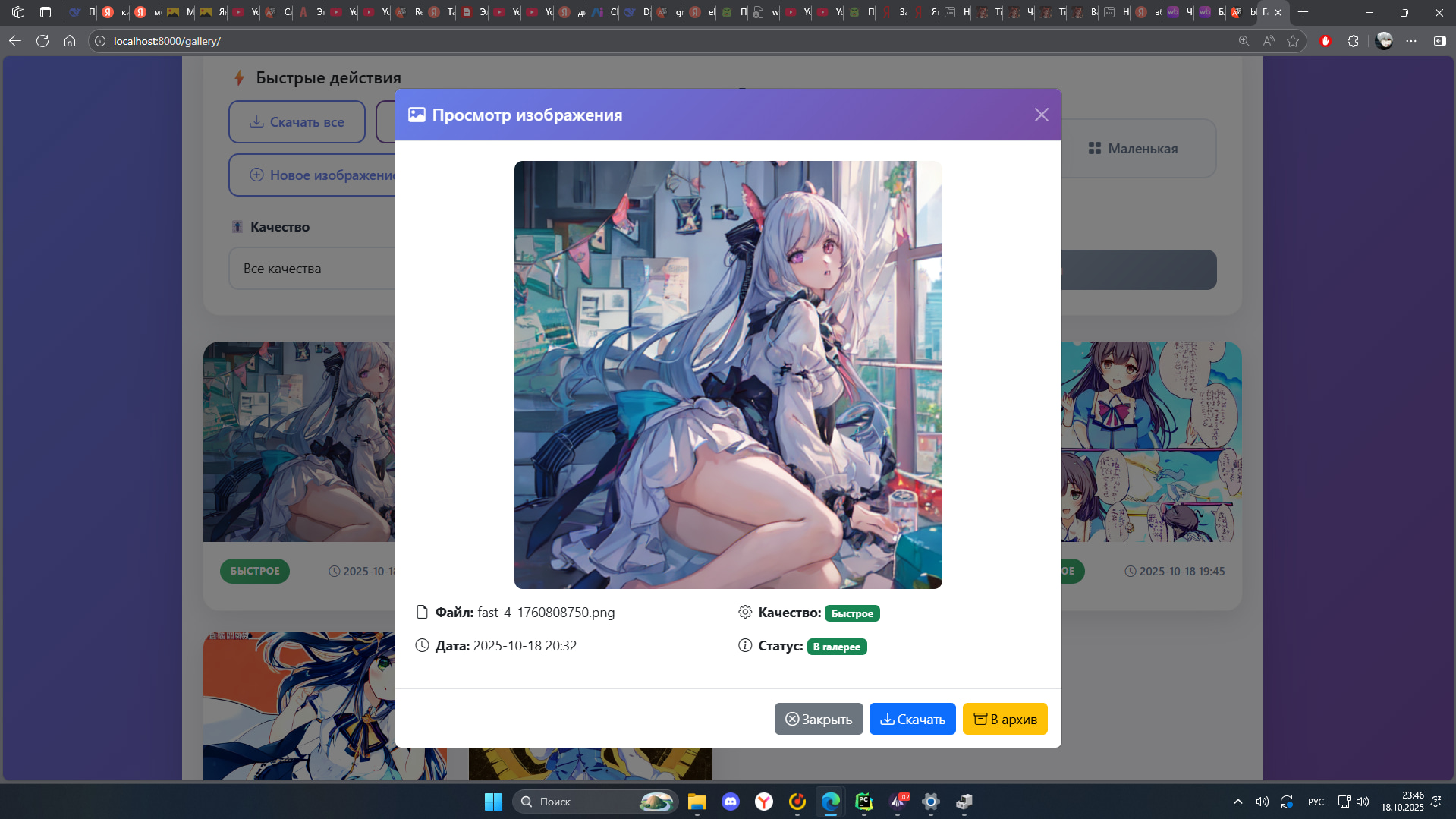Close the image preview dialog with the X

[x=1041, y=115]
